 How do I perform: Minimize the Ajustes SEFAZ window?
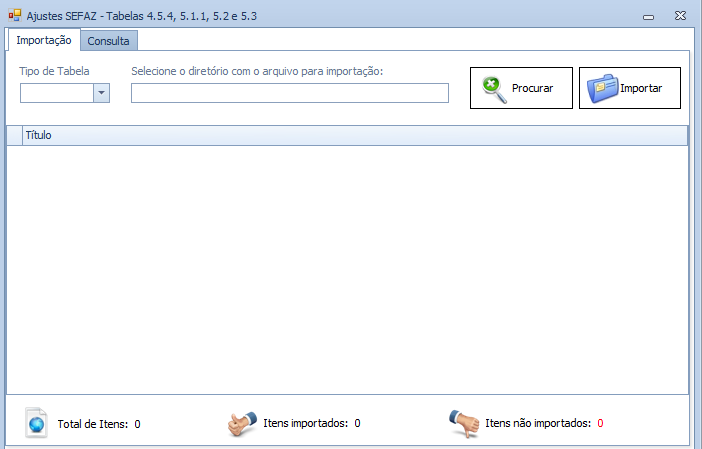(648, 17)
